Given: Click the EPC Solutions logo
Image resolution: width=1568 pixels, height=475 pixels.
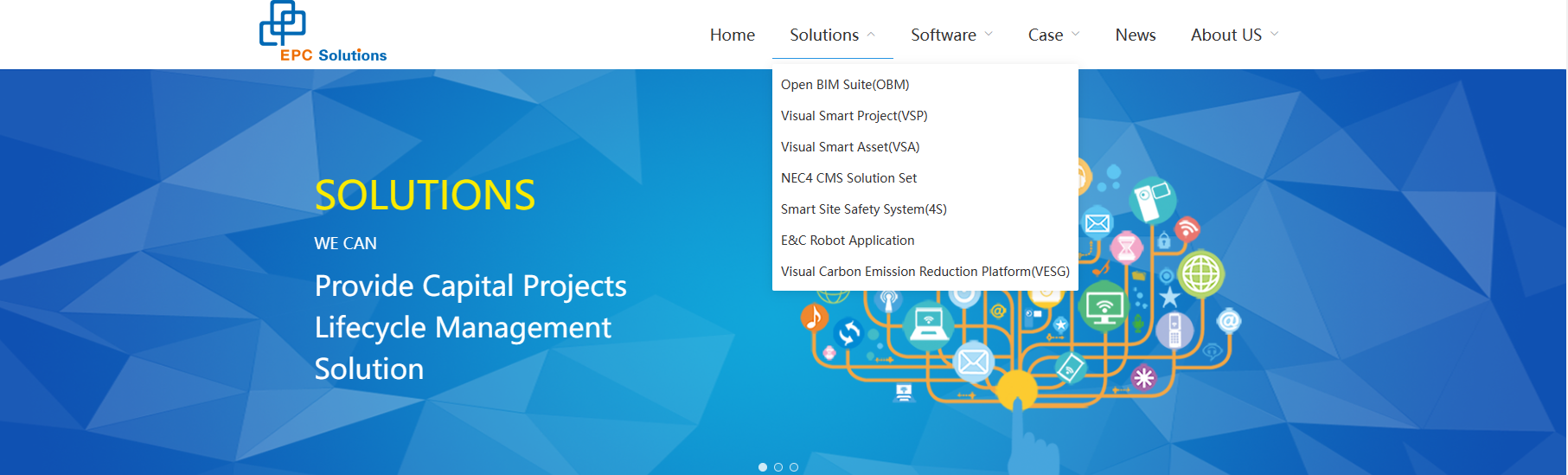Looking at the screenshot, I should pos(323,32).
